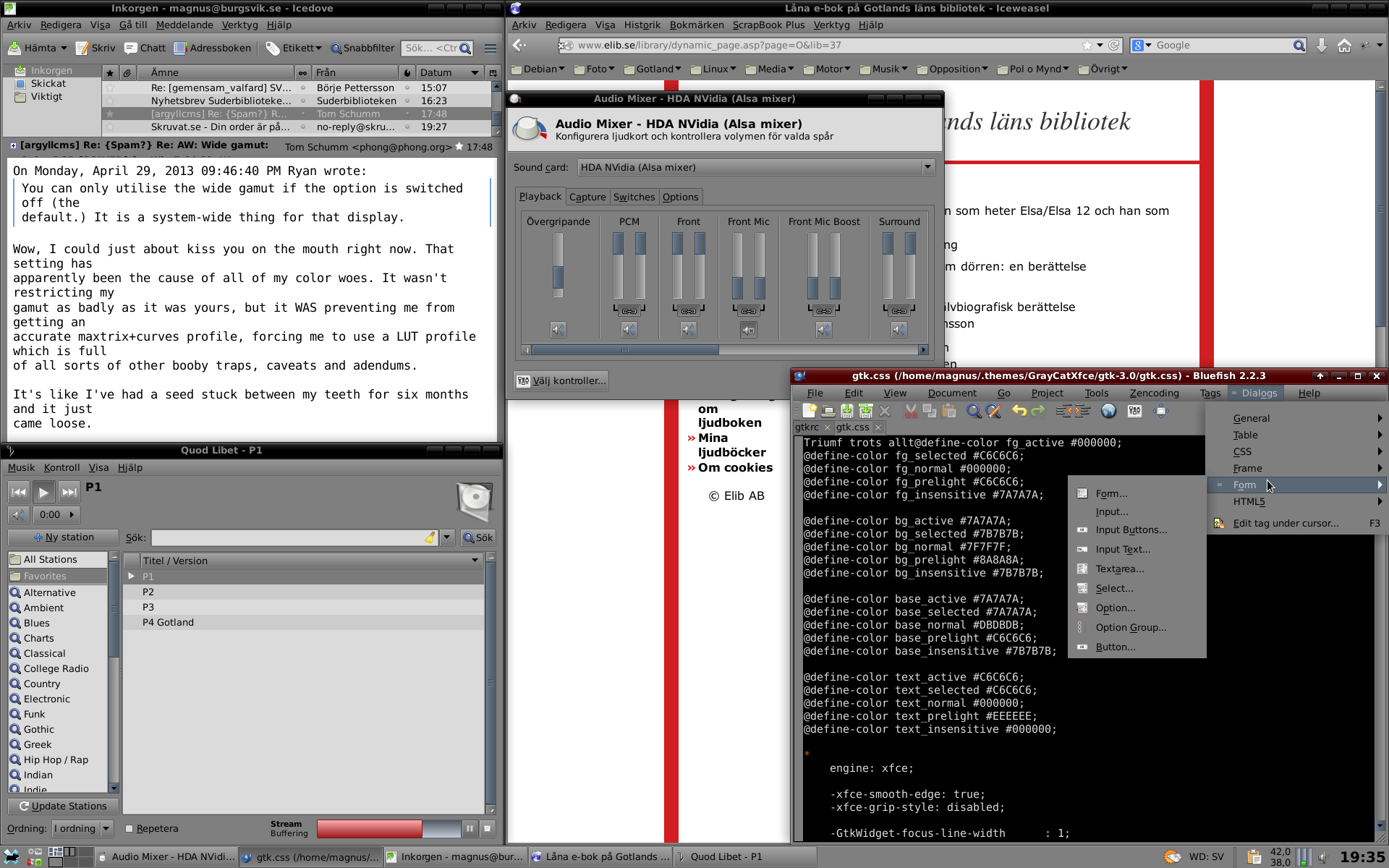The height and width of the screenshot is (868, 1389).
Task: Click the play button in Quod Libet
Action: coord(43,492)
